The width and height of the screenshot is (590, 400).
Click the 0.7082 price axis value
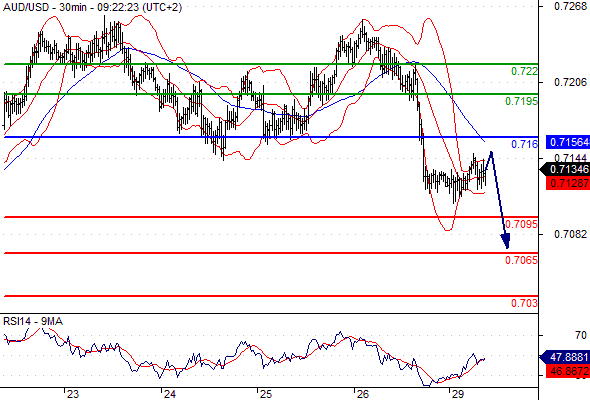[x=570, y=234]
